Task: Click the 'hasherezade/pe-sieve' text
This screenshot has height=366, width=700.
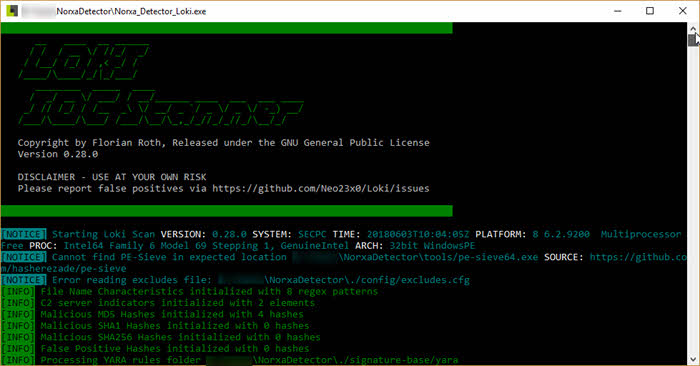Action: point(69,269)
